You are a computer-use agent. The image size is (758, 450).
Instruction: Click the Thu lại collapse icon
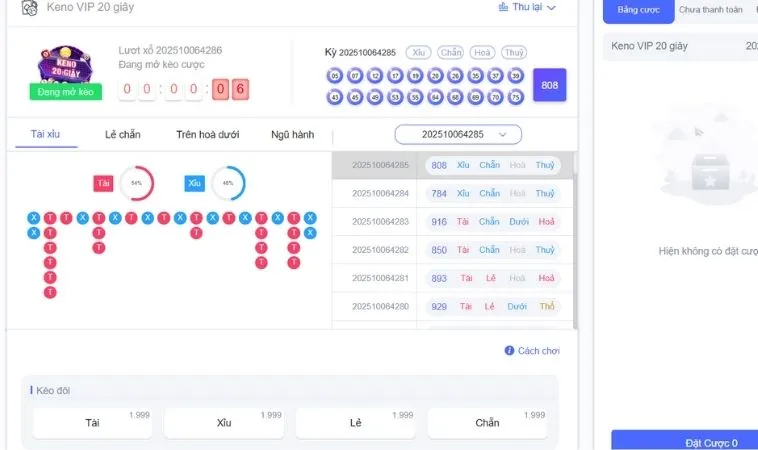[x=503, y=7]
